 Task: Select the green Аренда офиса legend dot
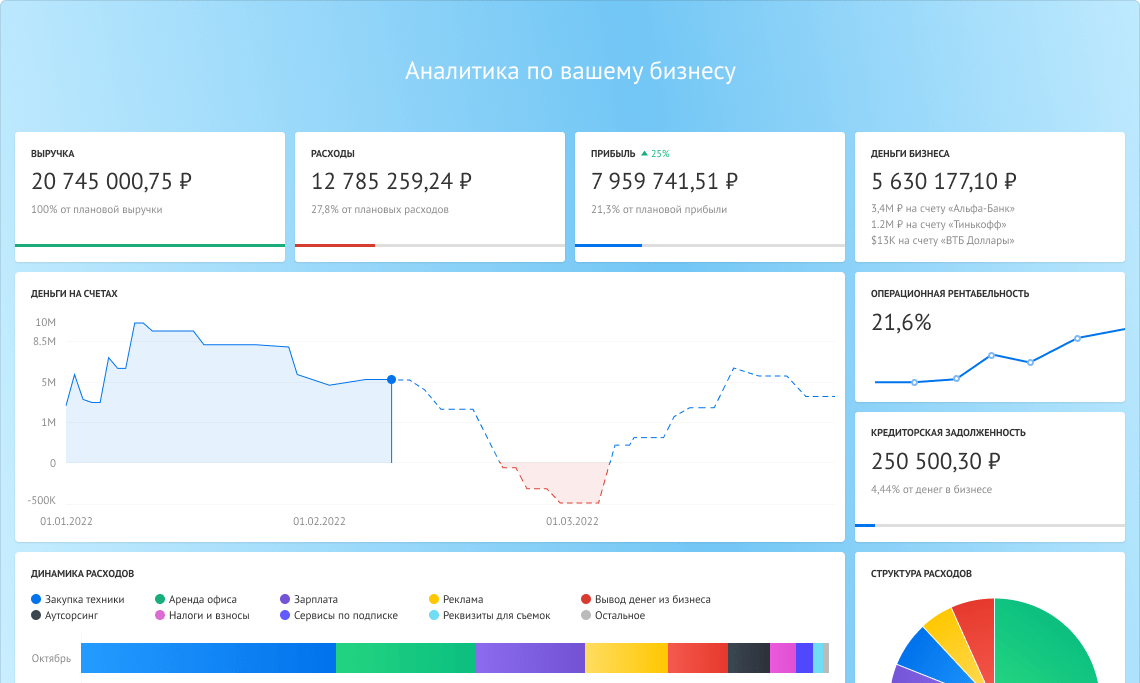[160, 599]
